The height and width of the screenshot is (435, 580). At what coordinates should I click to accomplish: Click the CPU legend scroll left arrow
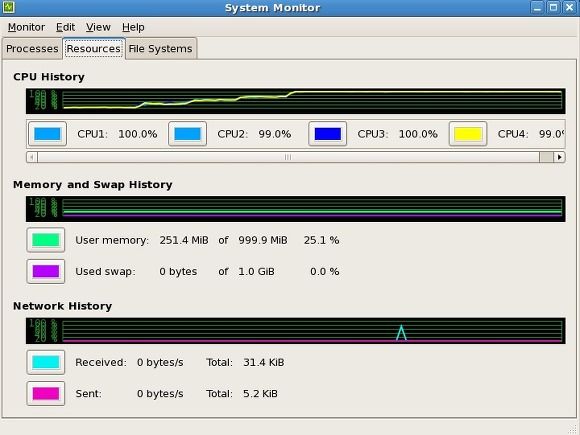coord(32,157)
